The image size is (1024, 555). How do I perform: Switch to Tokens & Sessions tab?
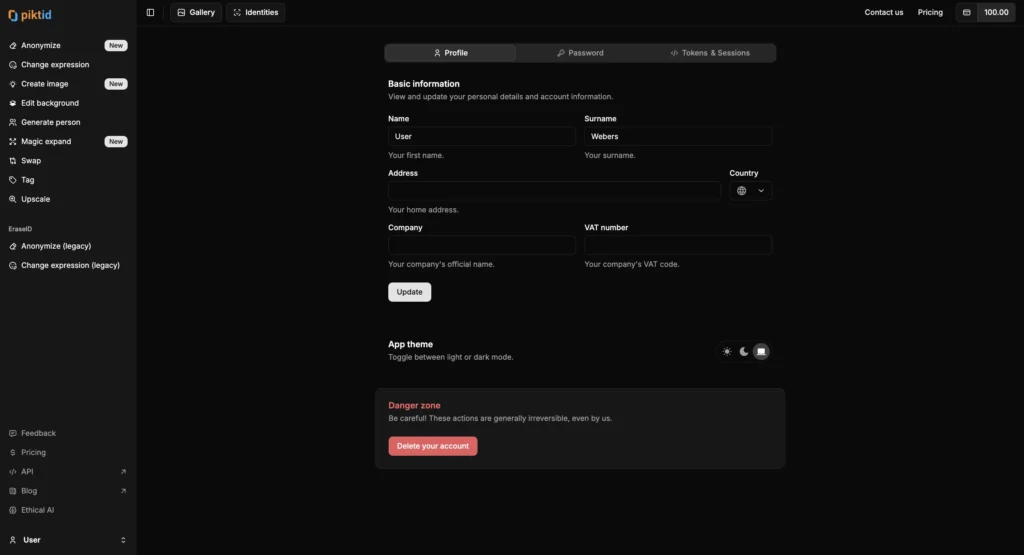tap(710, 53)
